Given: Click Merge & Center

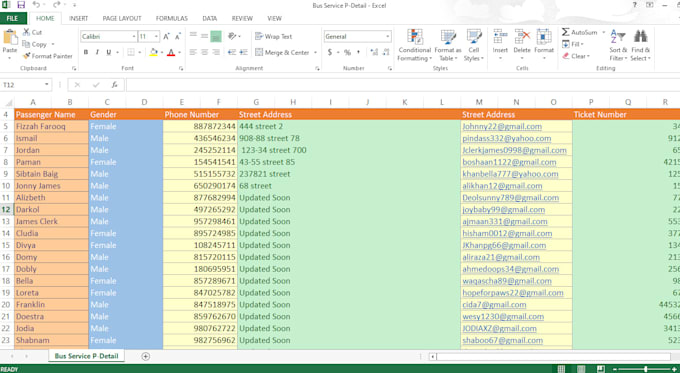Looking at the screenshot, I should tap(282, 52).
